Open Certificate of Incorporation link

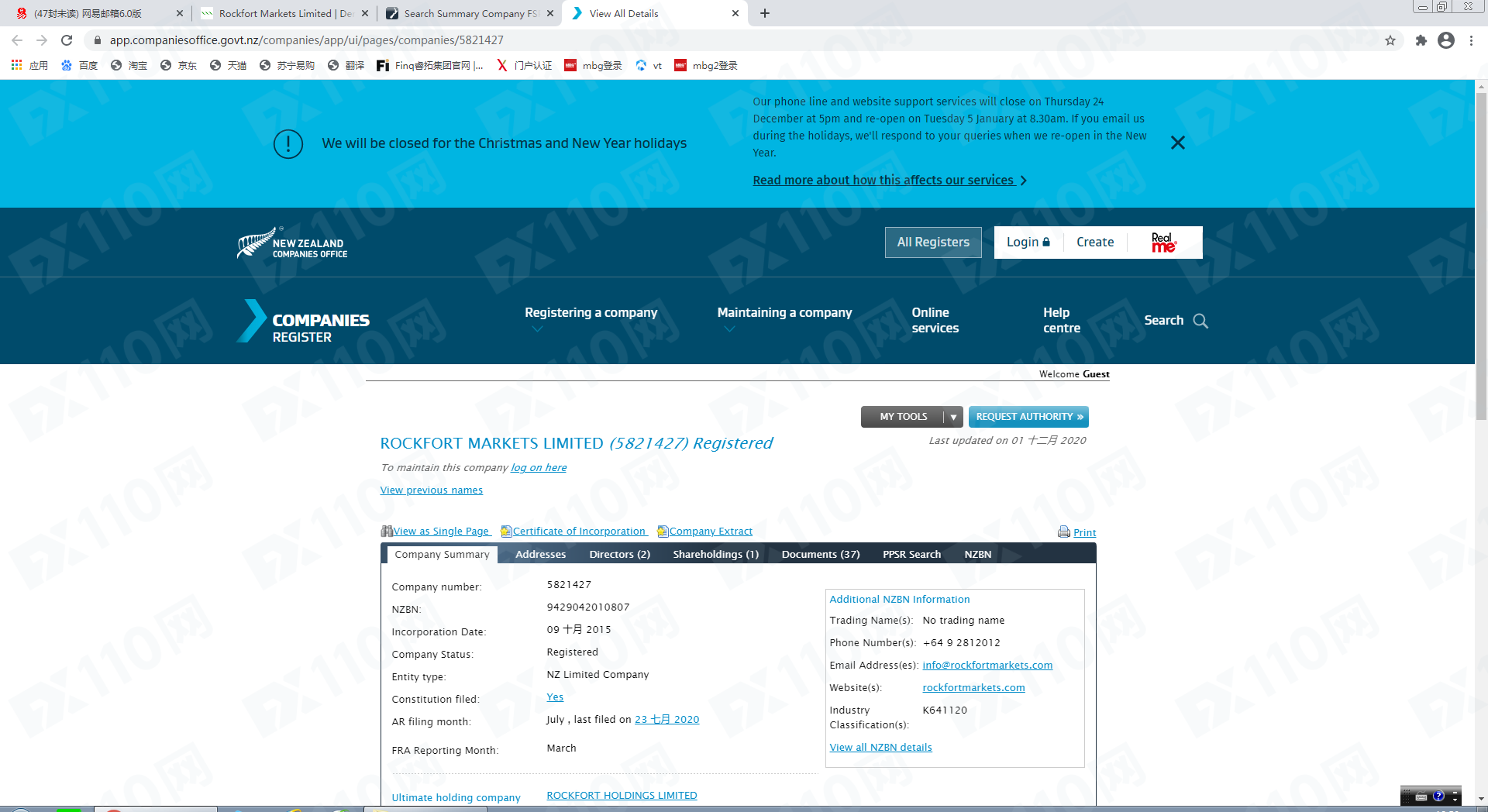(x=573, y=532)
